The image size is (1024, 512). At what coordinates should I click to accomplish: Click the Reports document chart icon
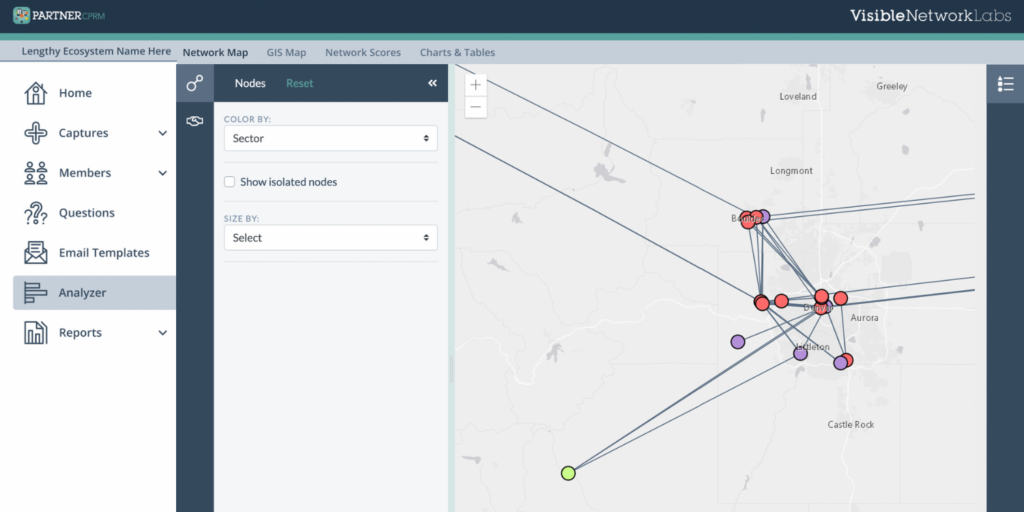coord(35,332)
